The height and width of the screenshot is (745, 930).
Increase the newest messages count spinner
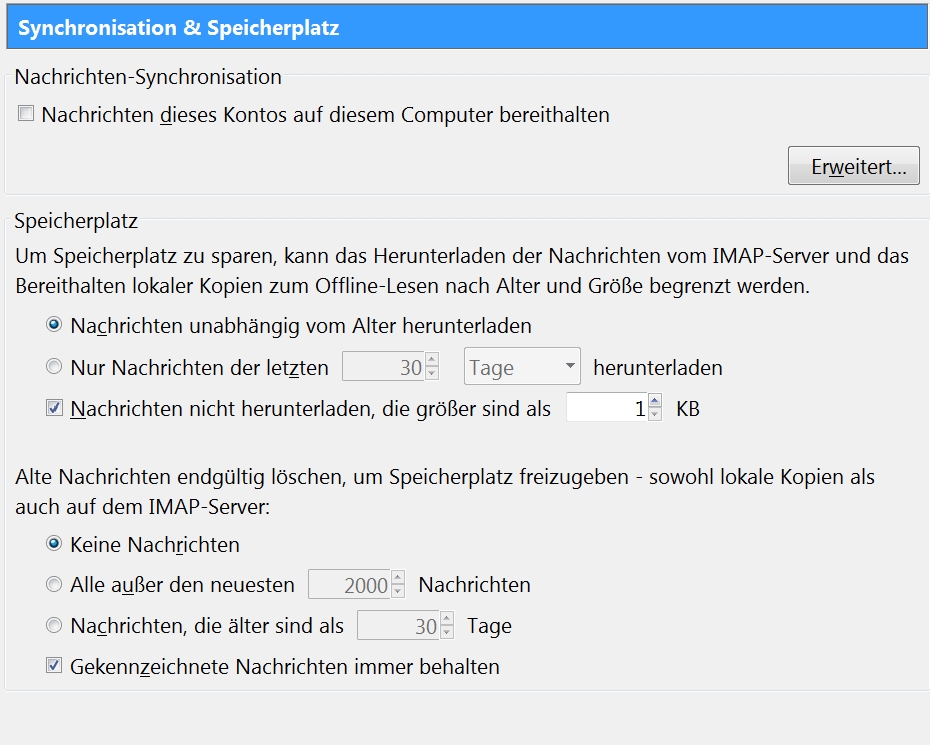coord(398,579)
